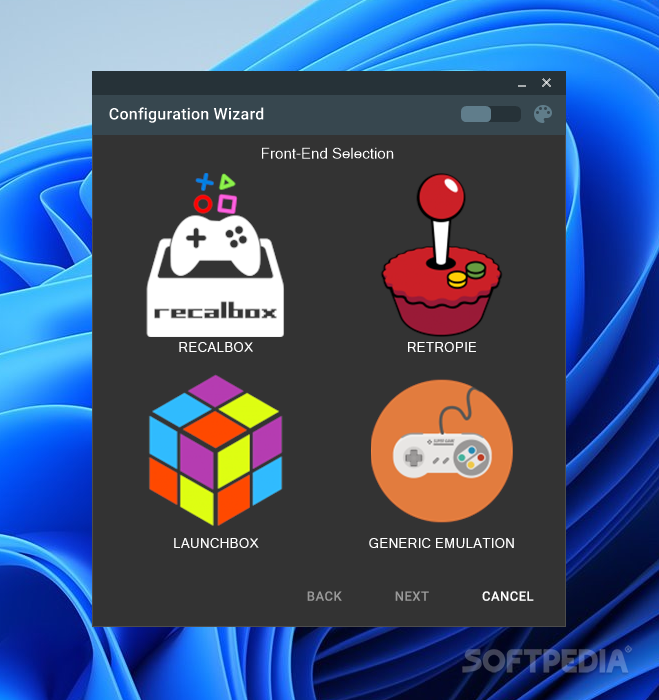This screenshot has width=659, height=700.
Task: Select the Recalbox controller logo
Action: pos(215,255)
